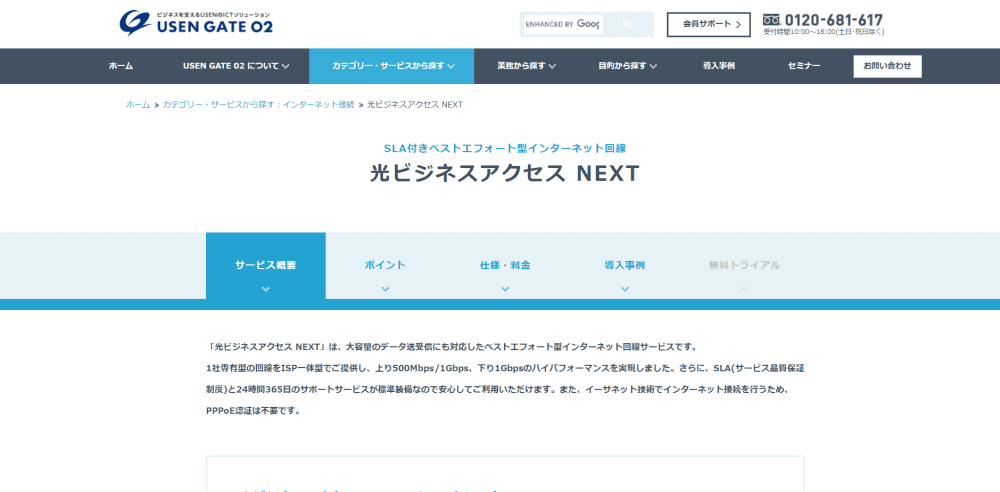Viewport: 1000px width, 492px height.
Task: Click chevron under サービス概要 tab
Action: 266,289
